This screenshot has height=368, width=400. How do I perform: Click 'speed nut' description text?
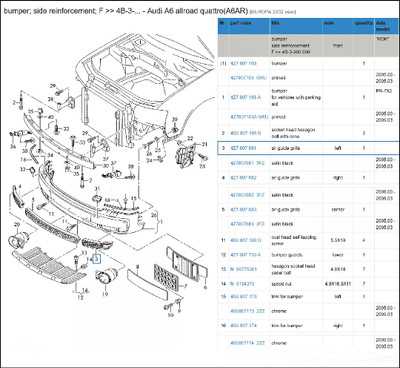click(x=282, y=284)
